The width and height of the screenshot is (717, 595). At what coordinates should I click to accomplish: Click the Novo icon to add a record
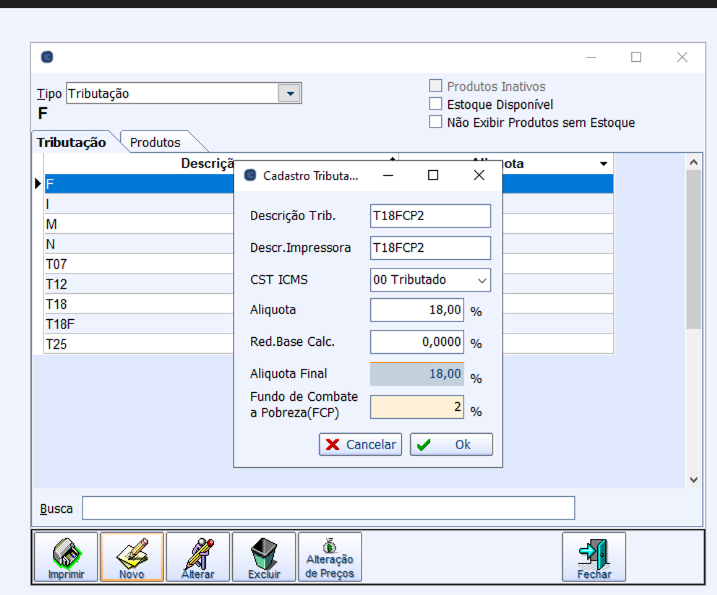click(131, 556)
